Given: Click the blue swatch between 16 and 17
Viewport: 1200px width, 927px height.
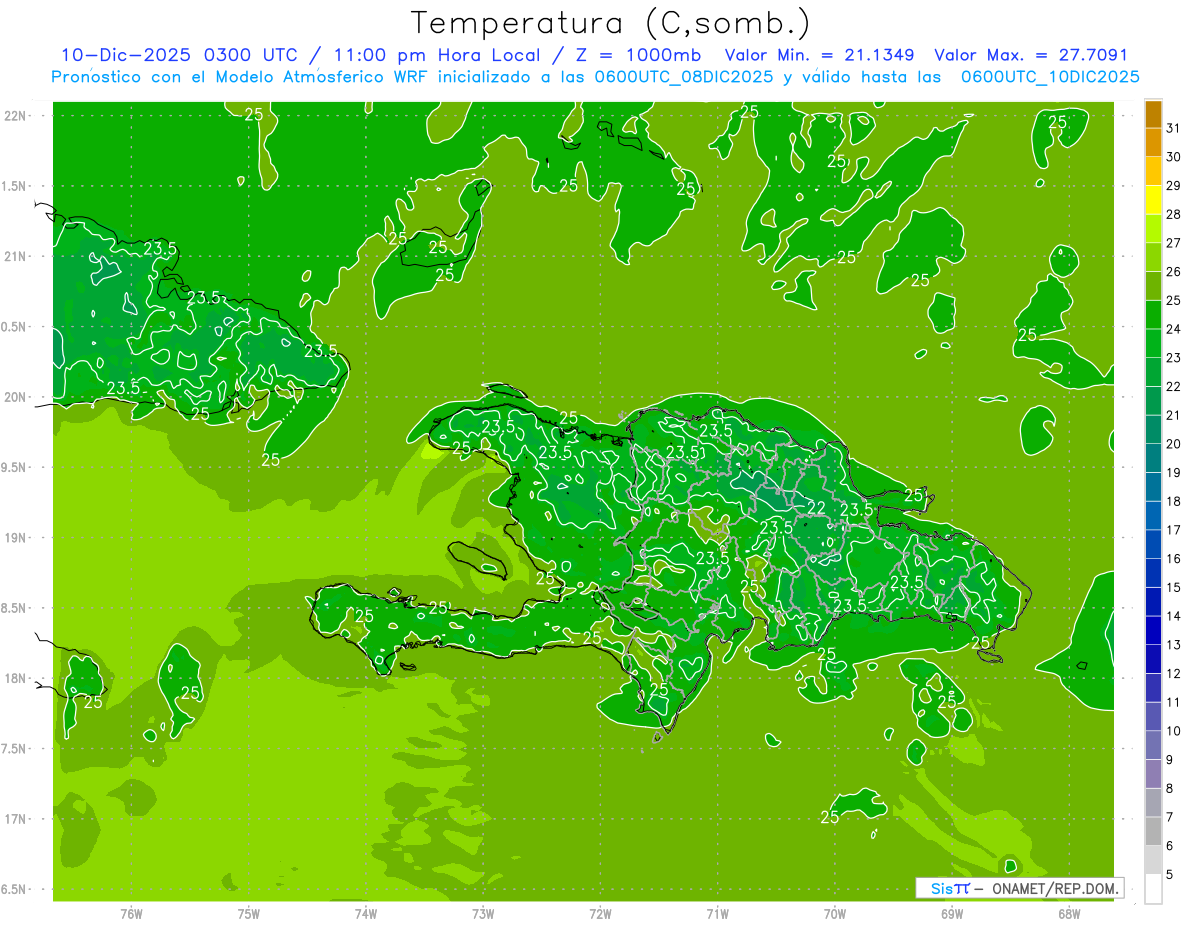Looking at the screenshot, I should [x=1153, y=544].
